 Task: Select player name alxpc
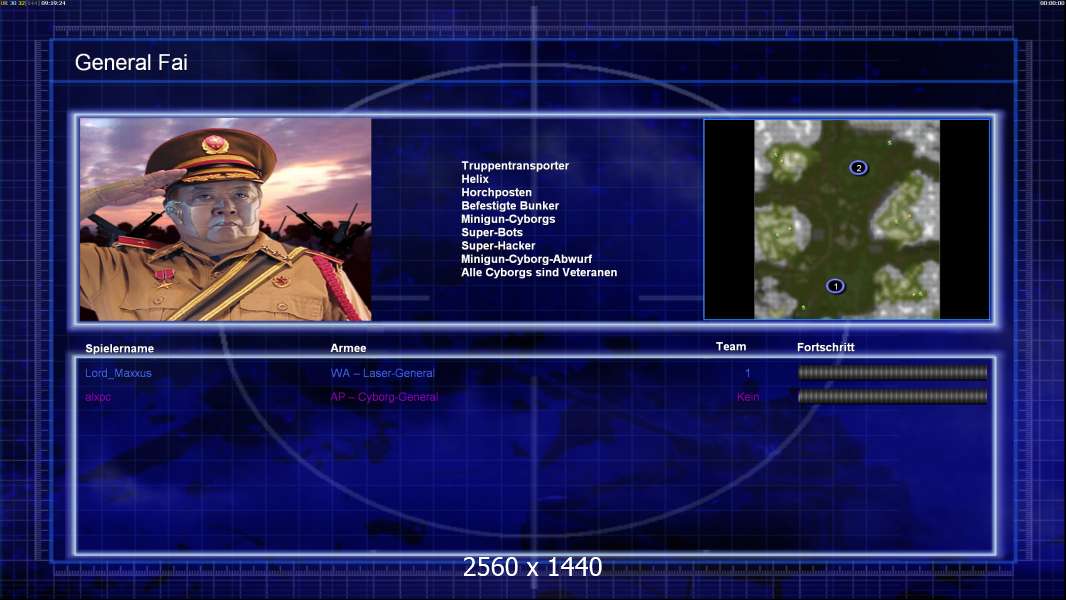(98, 397)
